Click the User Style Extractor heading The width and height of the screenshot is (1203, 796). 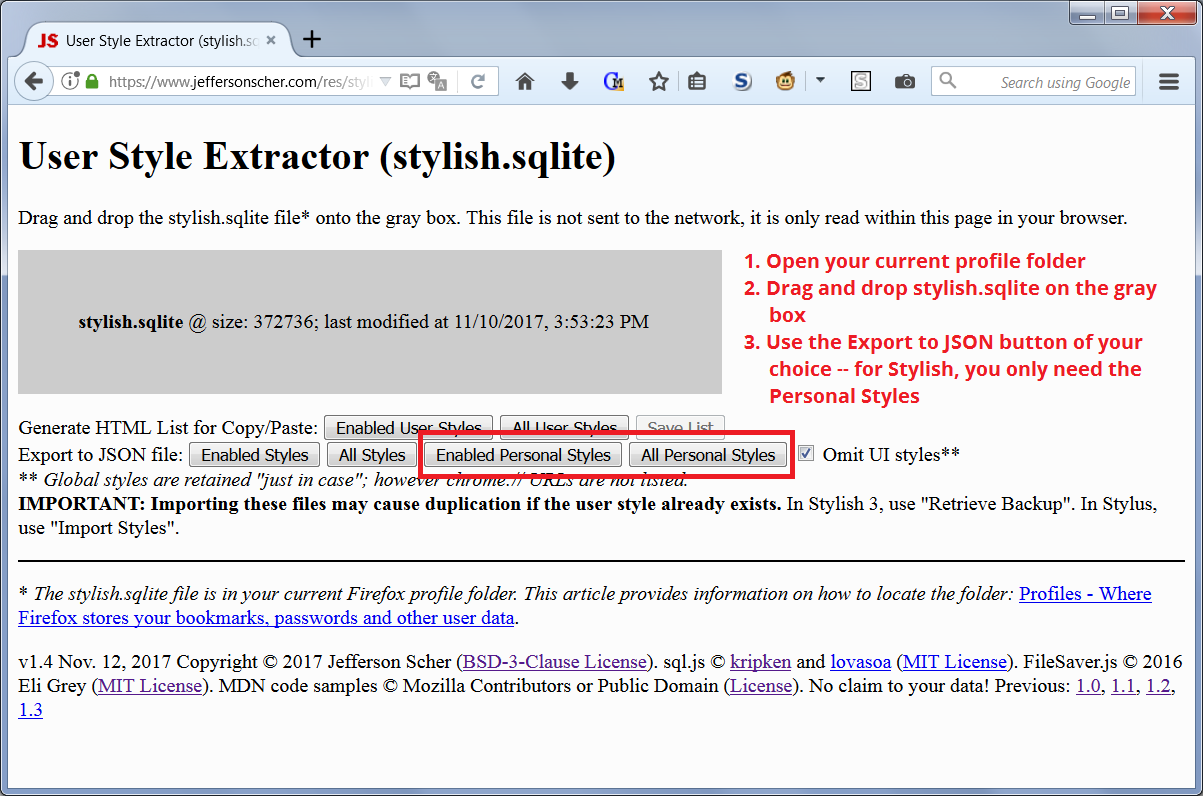[317, 157]
